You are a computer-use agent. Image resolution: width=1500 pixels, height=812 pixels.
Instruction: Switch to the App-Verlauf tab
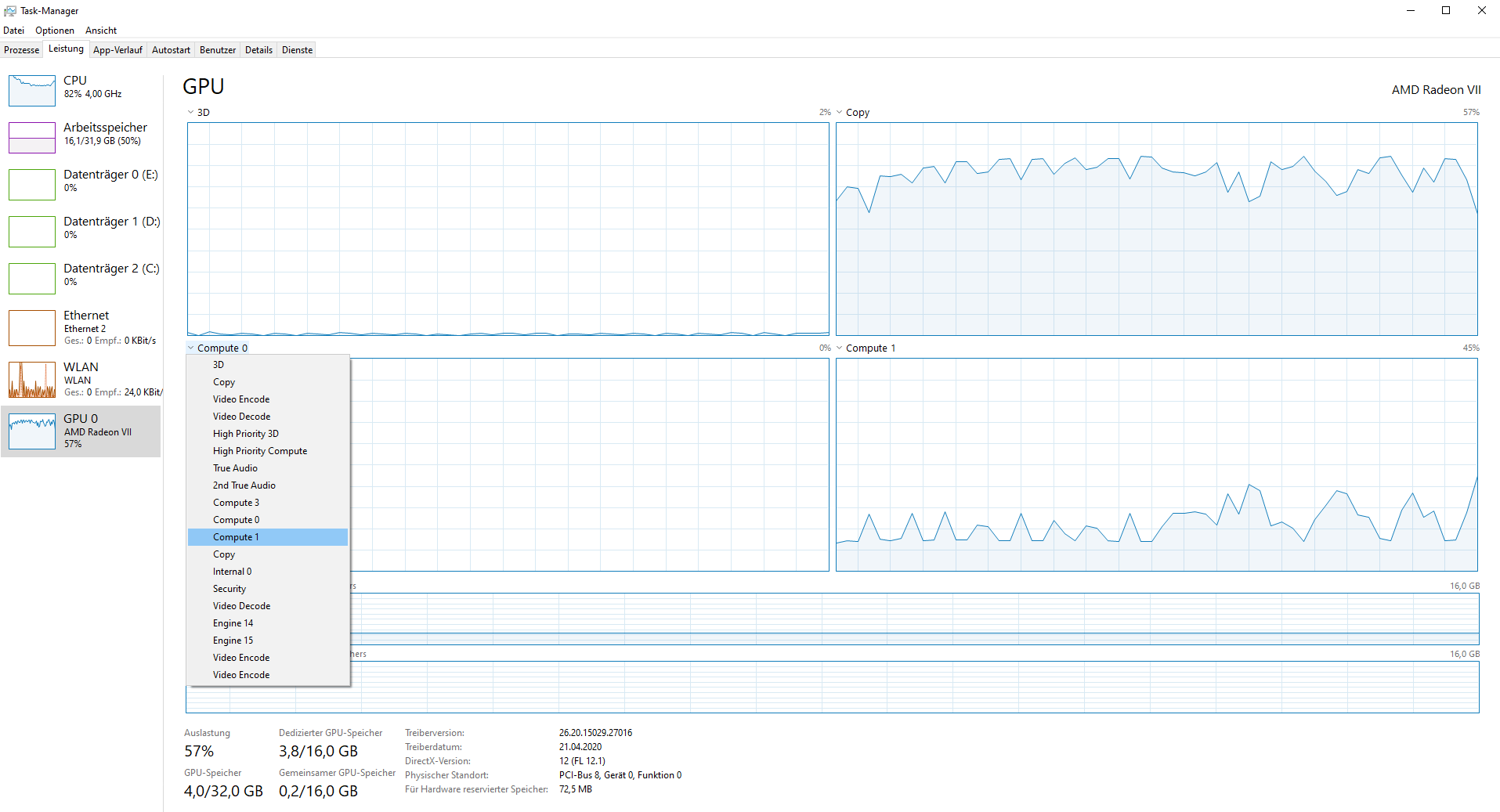tap(117, 50)
